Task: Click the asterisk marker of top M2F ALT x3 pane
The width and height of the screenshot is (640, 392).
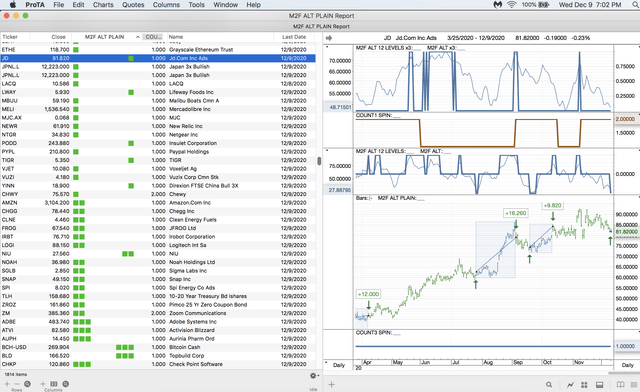Action: 327,48
